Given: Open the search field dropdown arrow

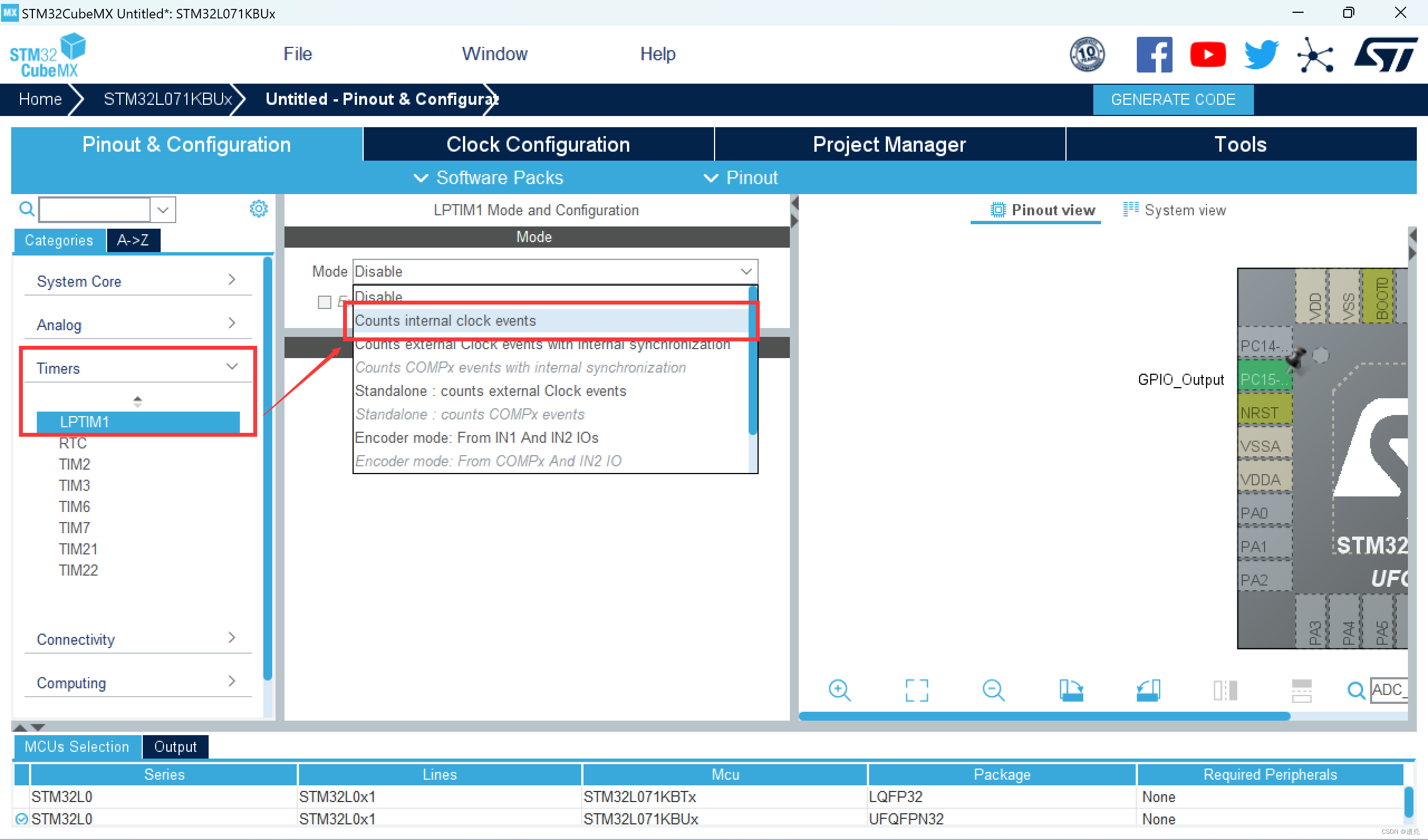Looking at the screenshot, I should [163, 210].
